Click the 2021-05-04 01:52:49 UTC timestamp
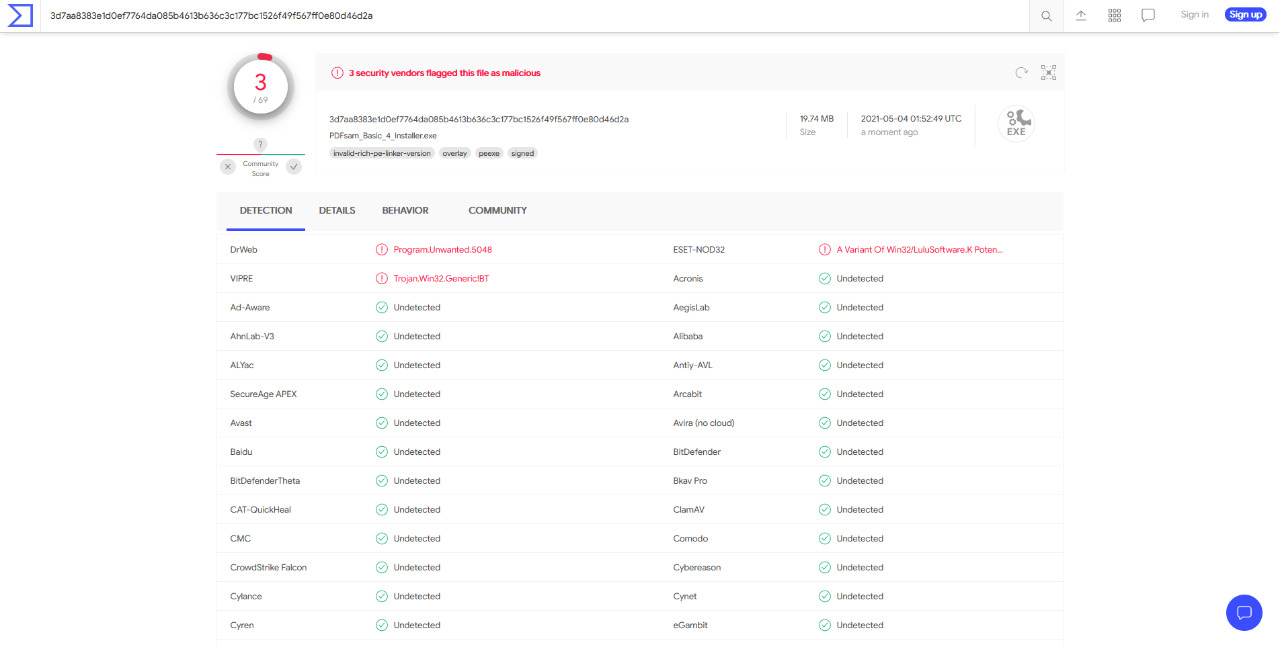 point(911,119)
